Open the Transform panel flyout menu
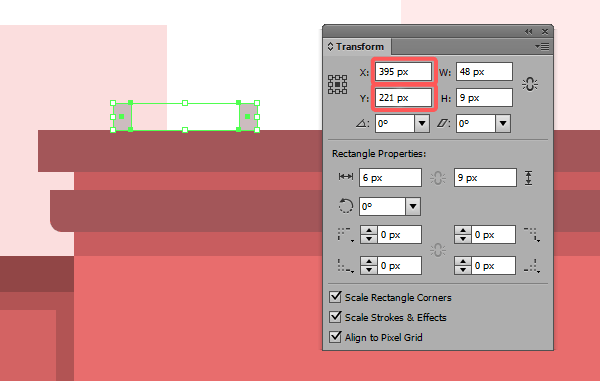600x381 pixels. click(542, 47)
